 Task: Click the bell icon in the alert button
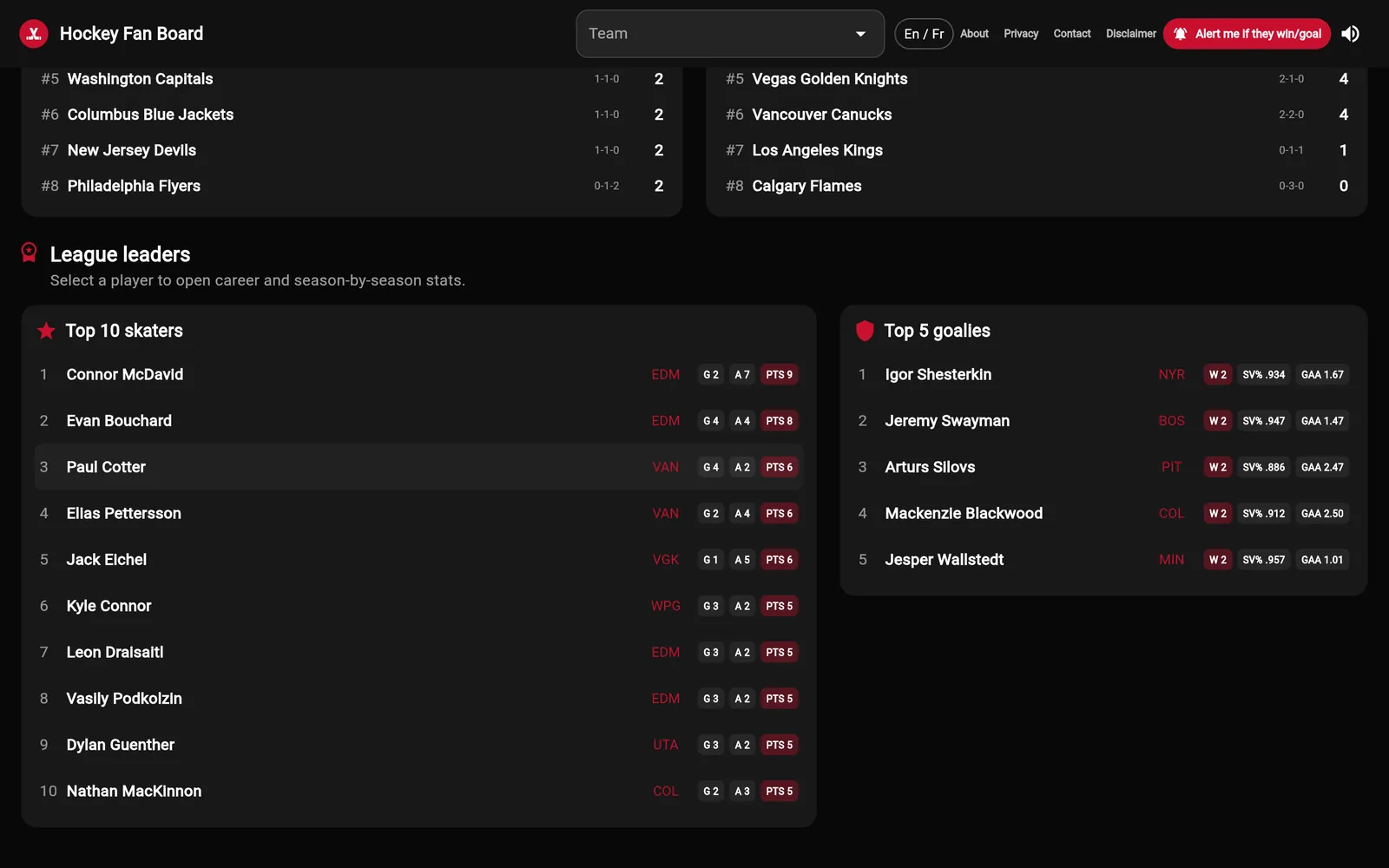click(1181, 34)
